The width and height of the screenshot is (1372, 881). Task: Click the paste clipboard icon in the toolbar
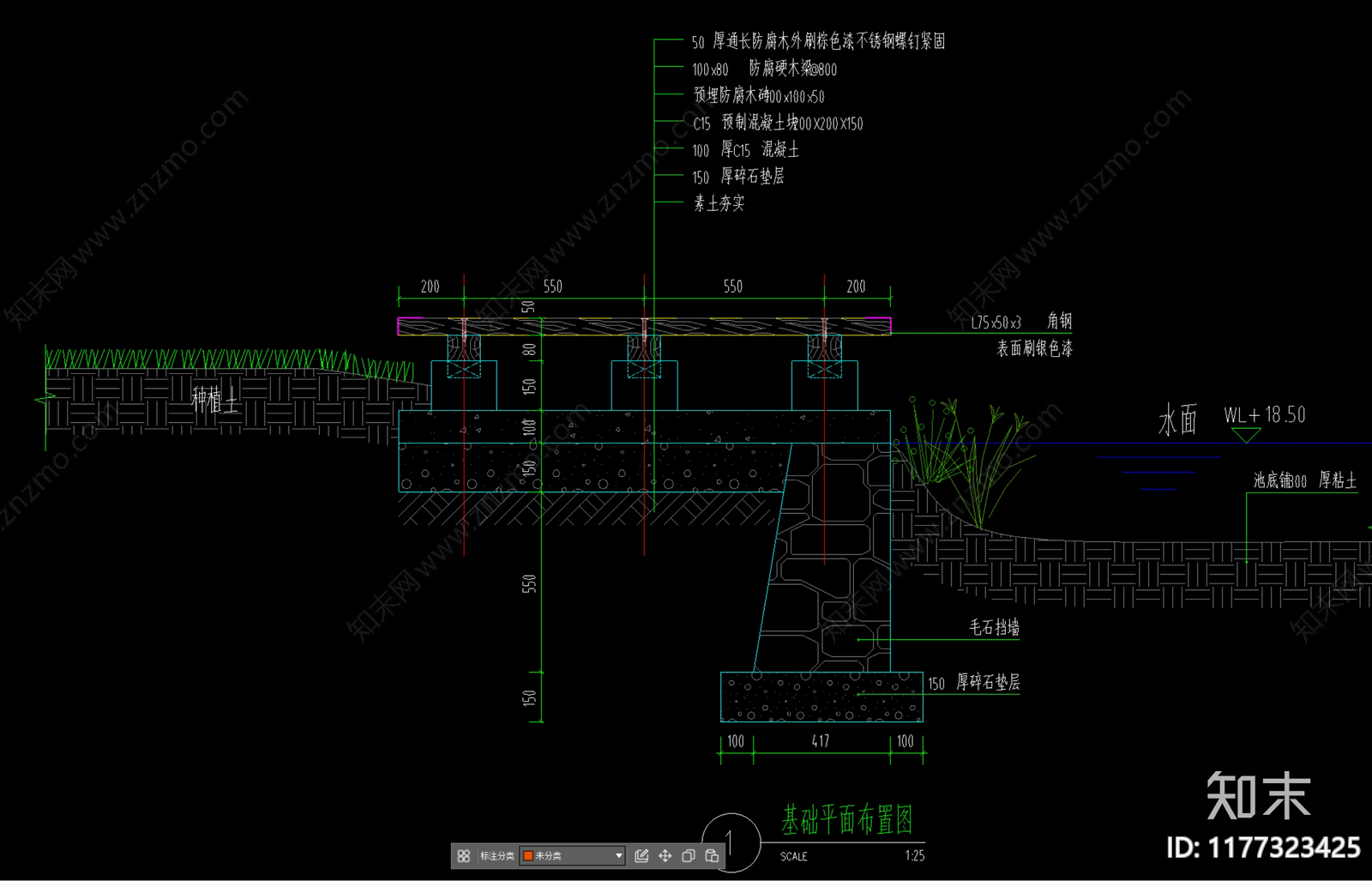pos(712,855)
